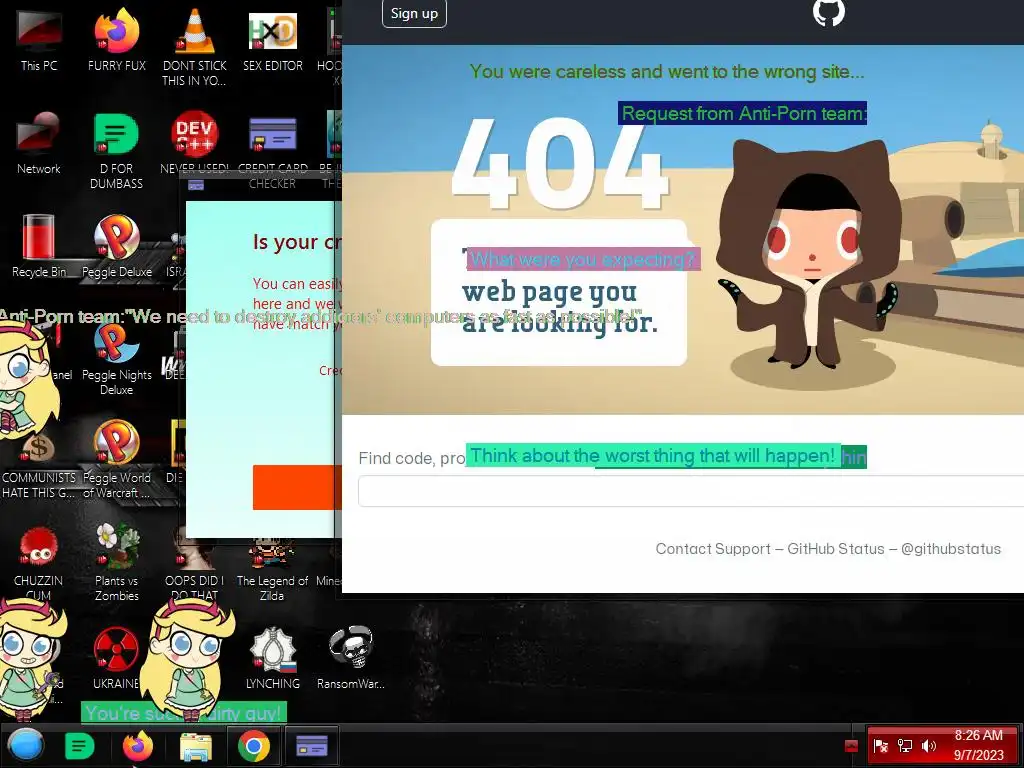This screenshot has width=1024, height=768.
Task: Open the green notes app in taskbar
Action: (x=79, y=746)
